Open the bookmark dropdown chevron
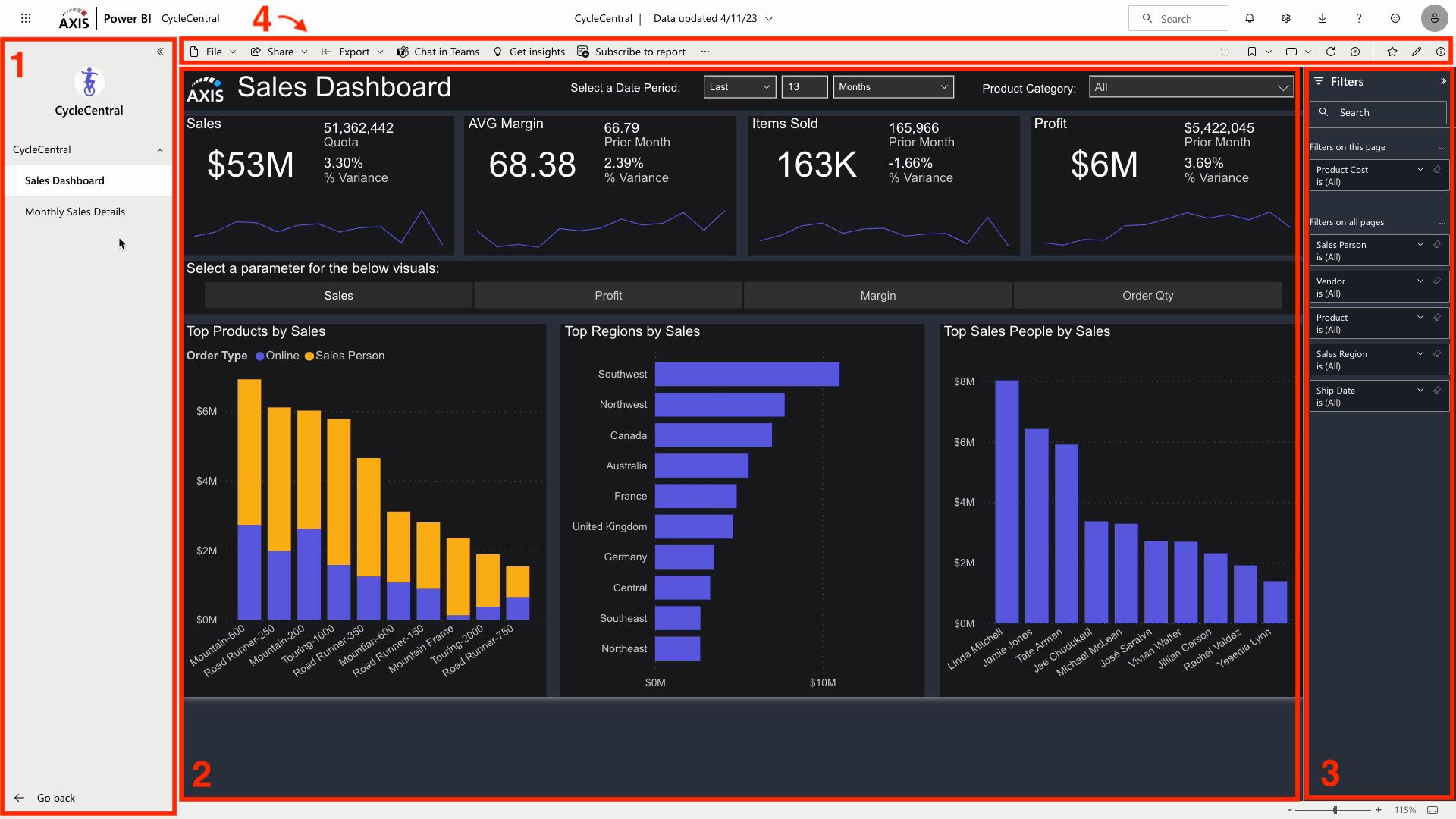 click(1269, 52)
